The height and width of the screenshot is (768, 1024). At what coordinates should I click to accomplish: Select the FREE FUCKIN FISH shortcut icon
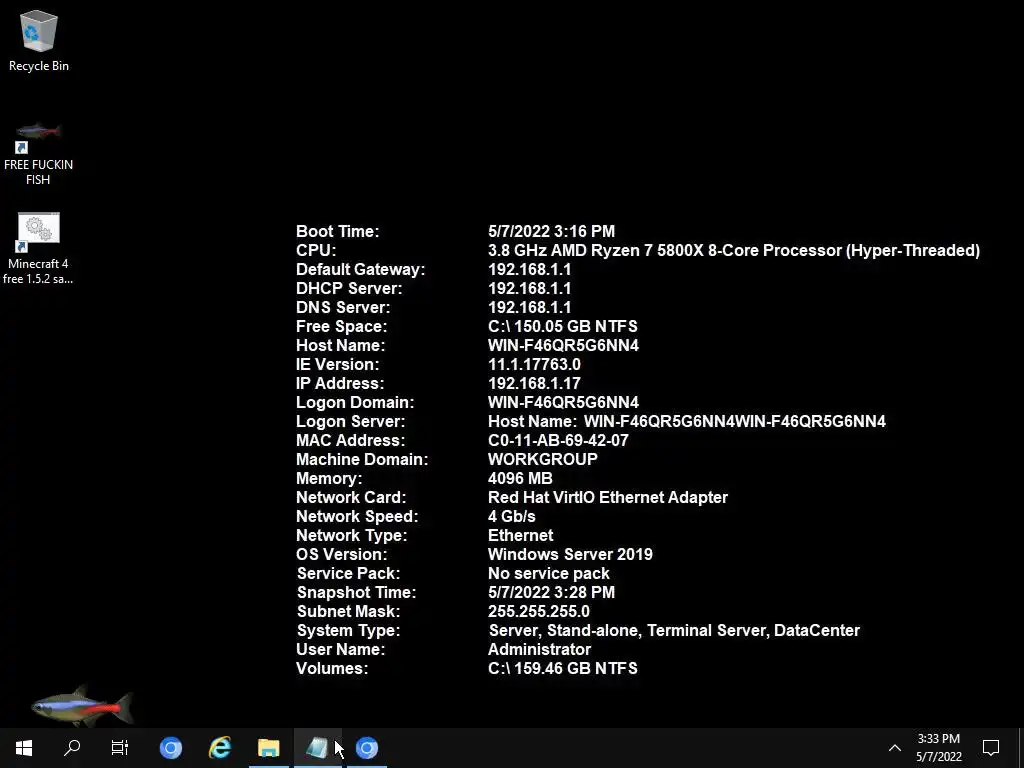(39, 153)
